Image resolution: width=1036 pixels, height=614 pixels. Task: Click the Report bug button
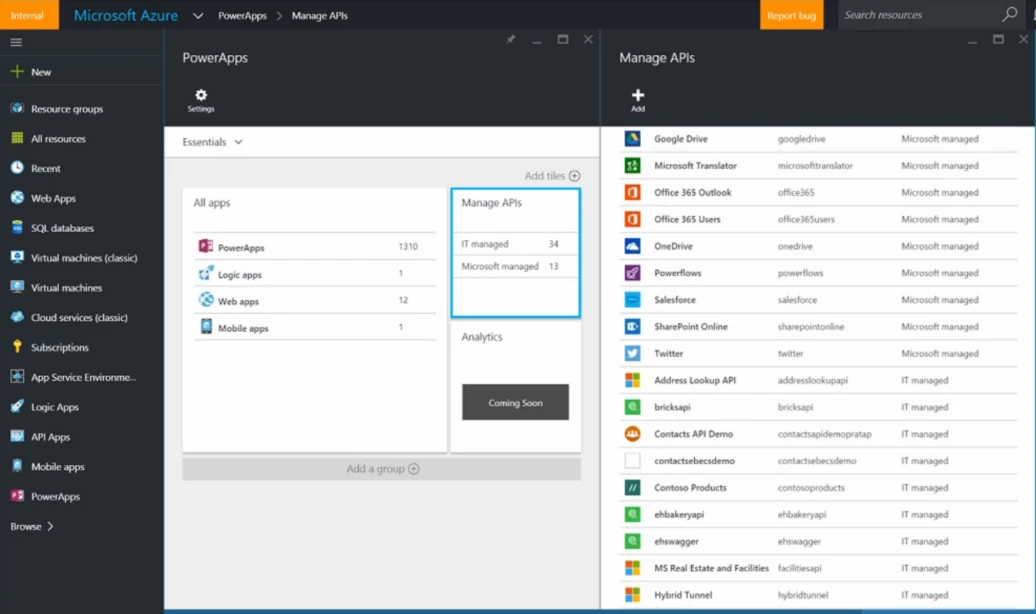(791, 15)
